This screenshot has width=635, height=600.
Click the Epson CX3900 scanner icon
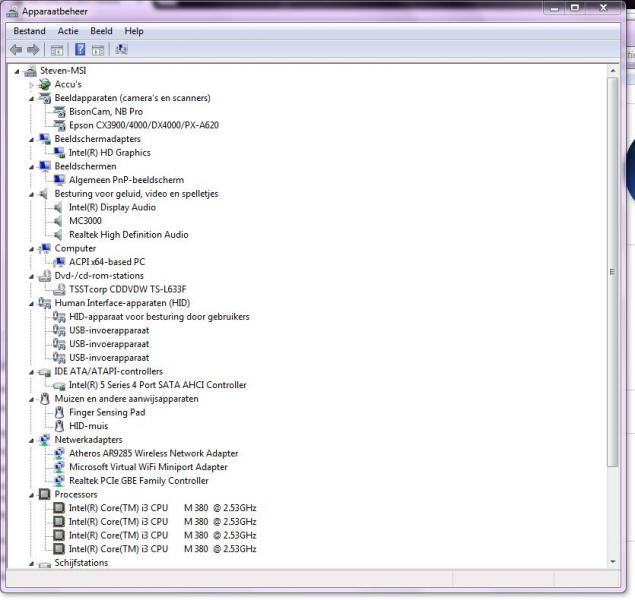tap(59, 126)
